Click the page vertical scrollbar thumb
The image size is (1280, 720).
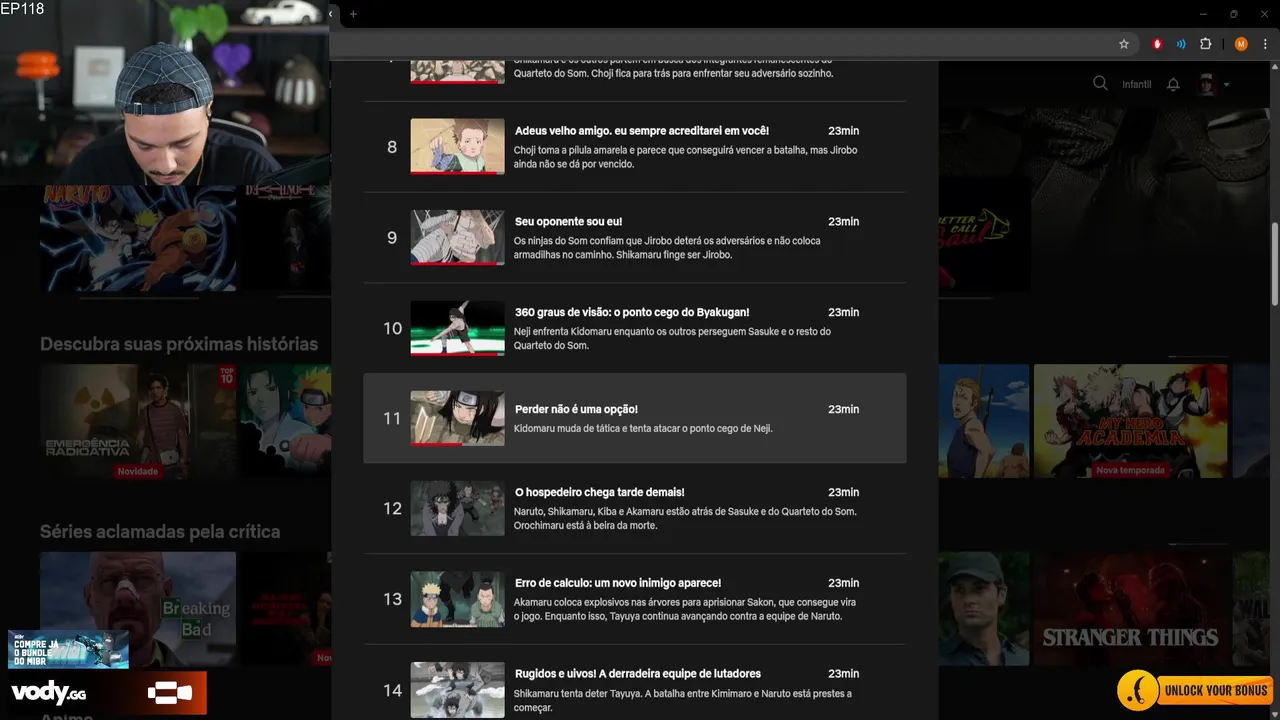tap(1275, 264)
